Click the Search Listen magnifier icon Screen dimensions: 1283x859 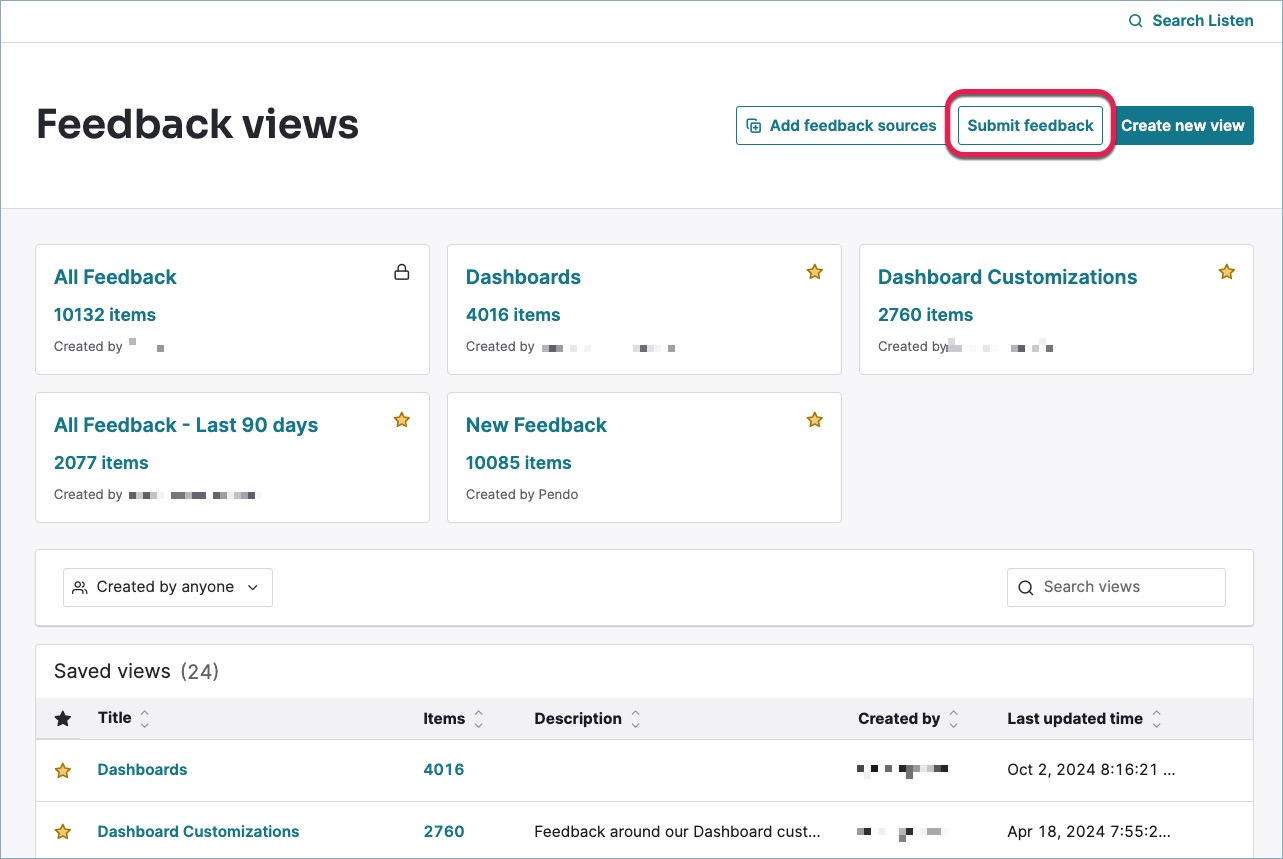tap(1135, 21)
